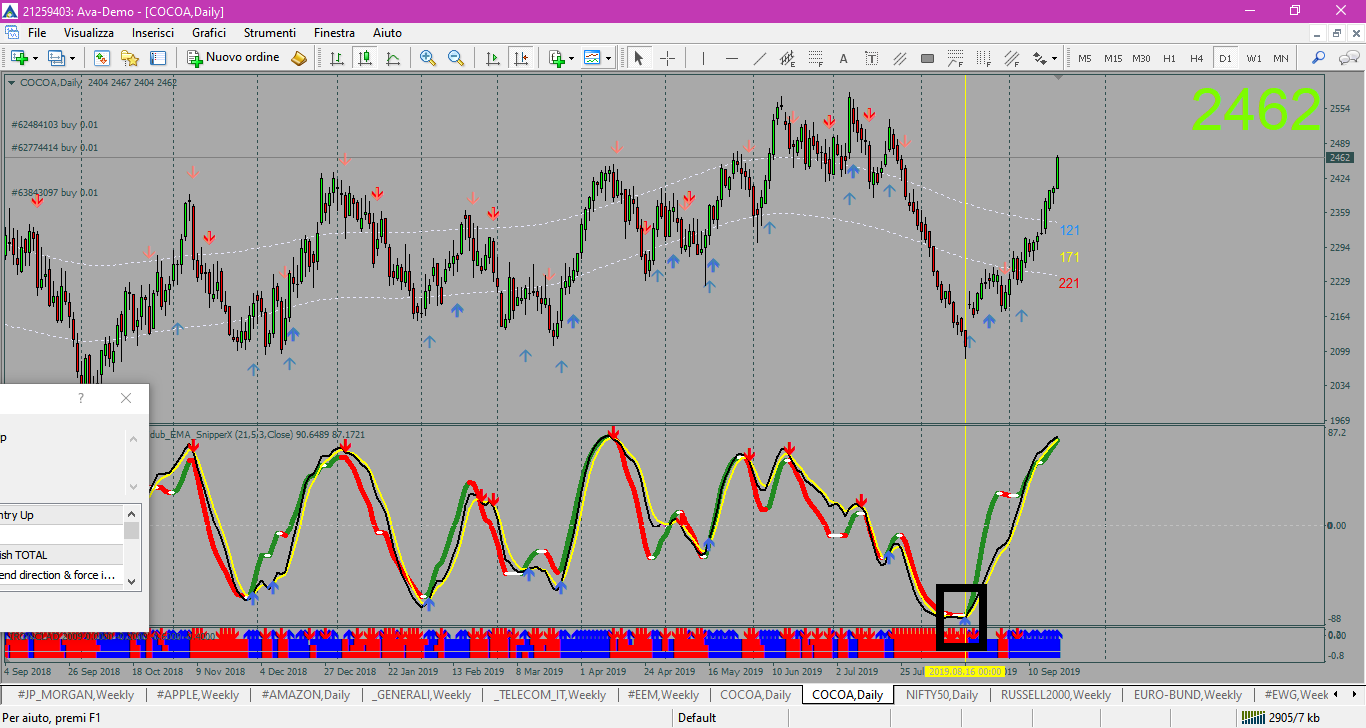The height and width of the screenshot is (728, 1366).
Task: Select the 'ish TOTAL' row in dialog
Action: tap(61, 555)
